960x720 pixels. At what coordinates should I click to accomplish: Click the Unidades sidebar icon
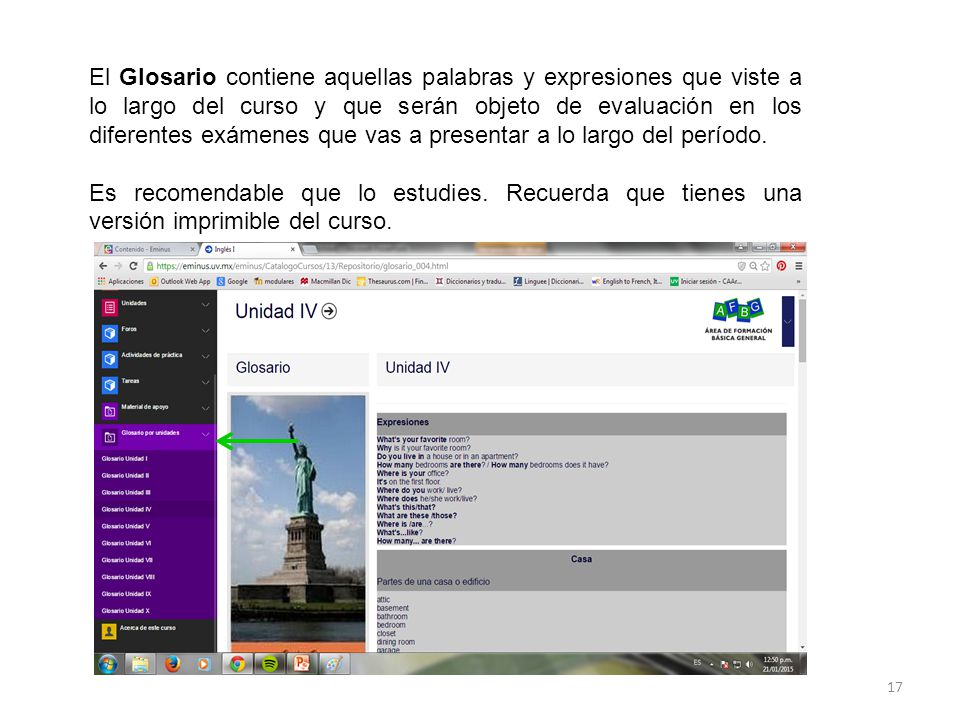[110, 307]
